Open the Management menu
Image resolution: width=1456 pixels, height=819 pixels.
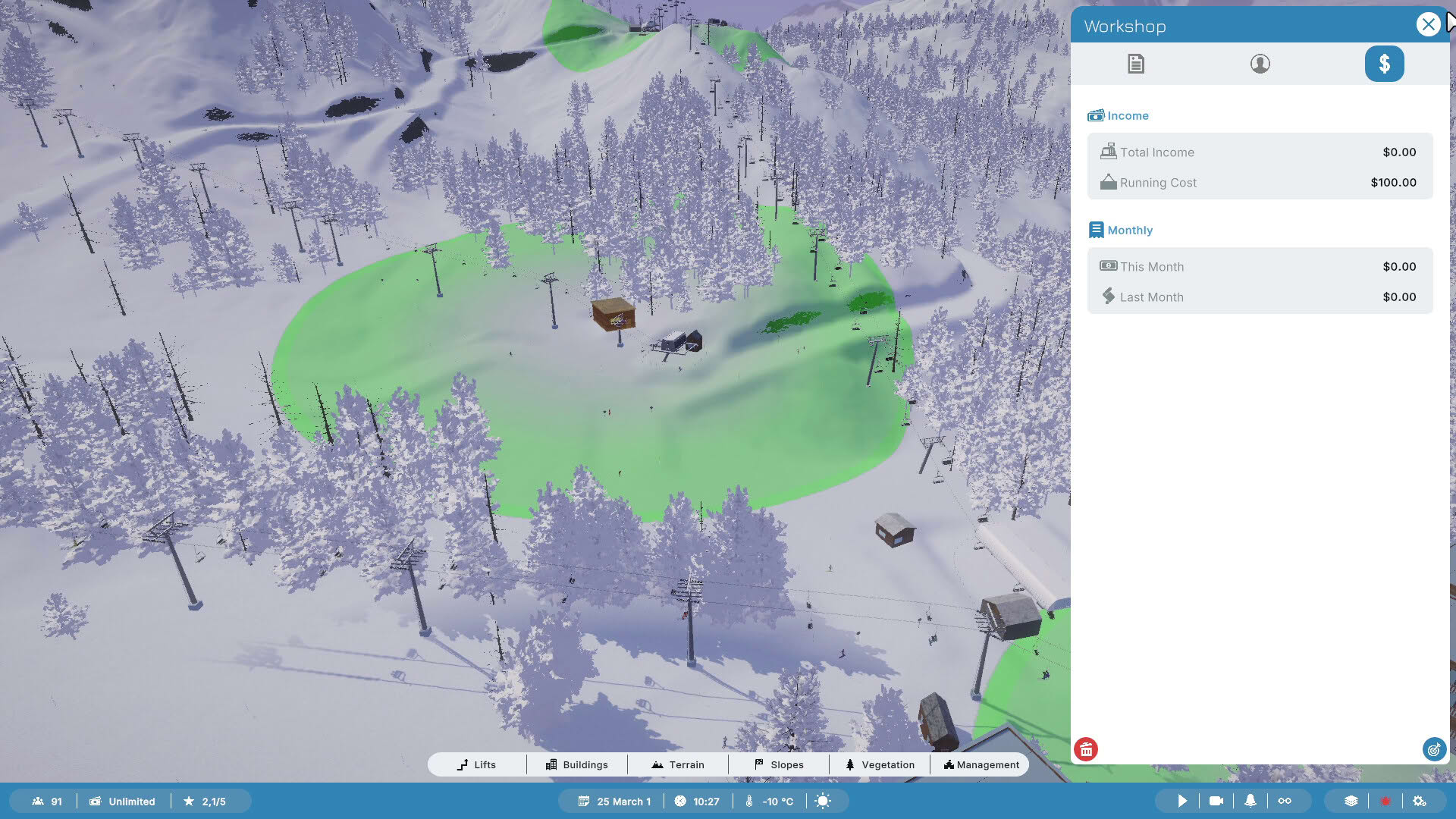click(x=981, y=764)
